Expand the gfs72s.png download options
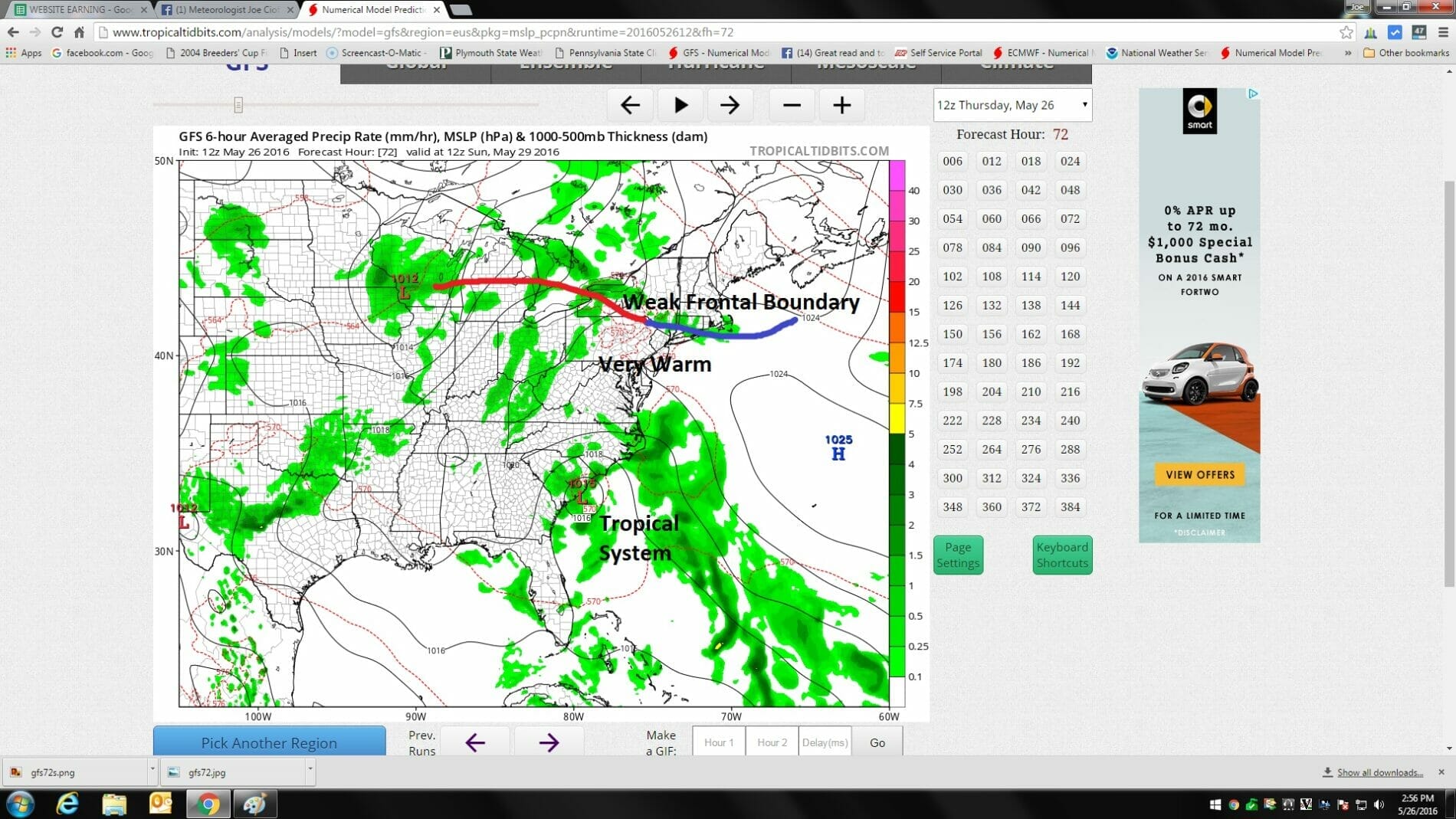Viewport: 1456px width, 819px height. (152, 771)
